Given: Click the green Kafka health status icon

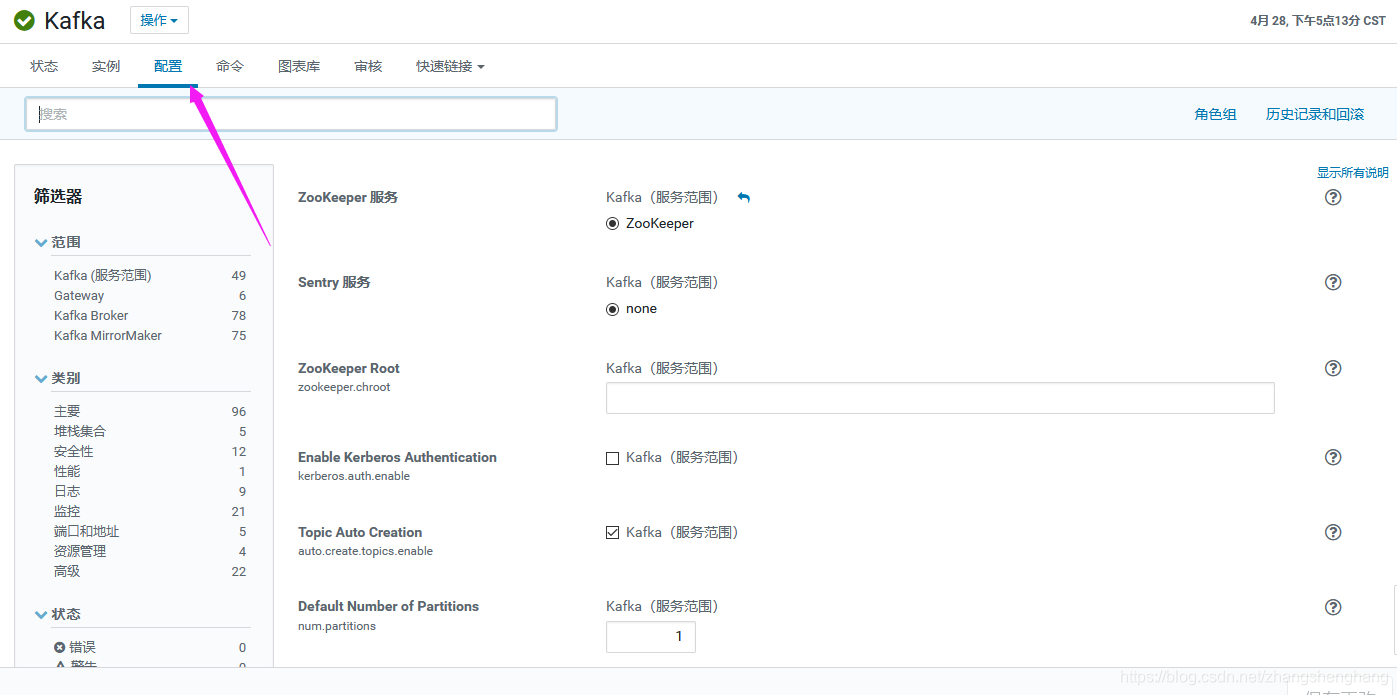Looking at the screenshot, I should coord(24,20).
